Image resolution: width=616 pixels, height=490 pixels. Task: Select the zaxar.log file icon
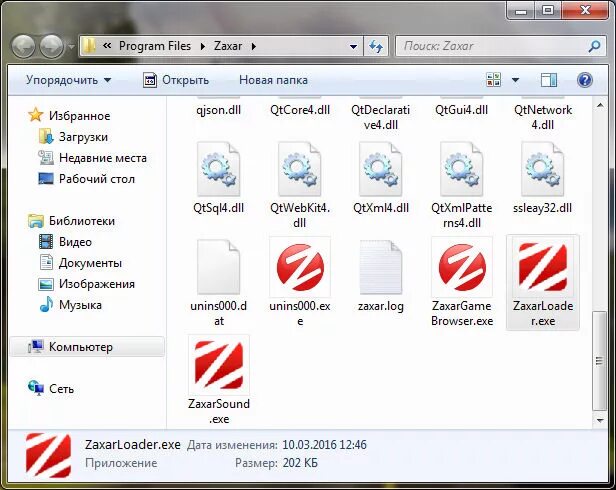(380, 267)
